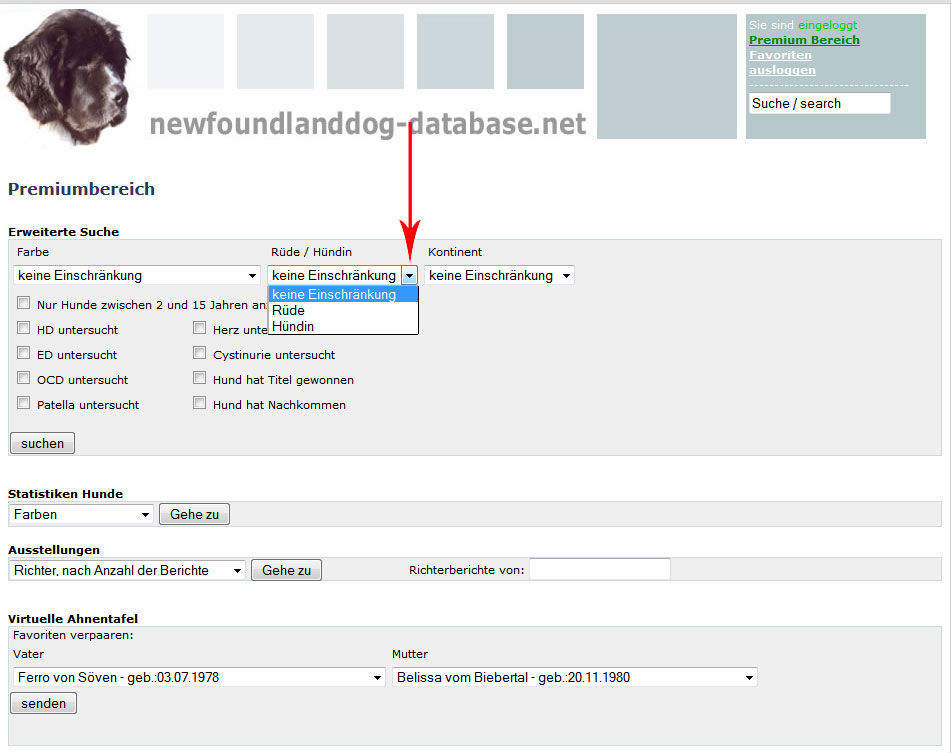Open the Premium Bereich link
The width and height of the screenshot is (951, 753).
[x=804, y=40]
